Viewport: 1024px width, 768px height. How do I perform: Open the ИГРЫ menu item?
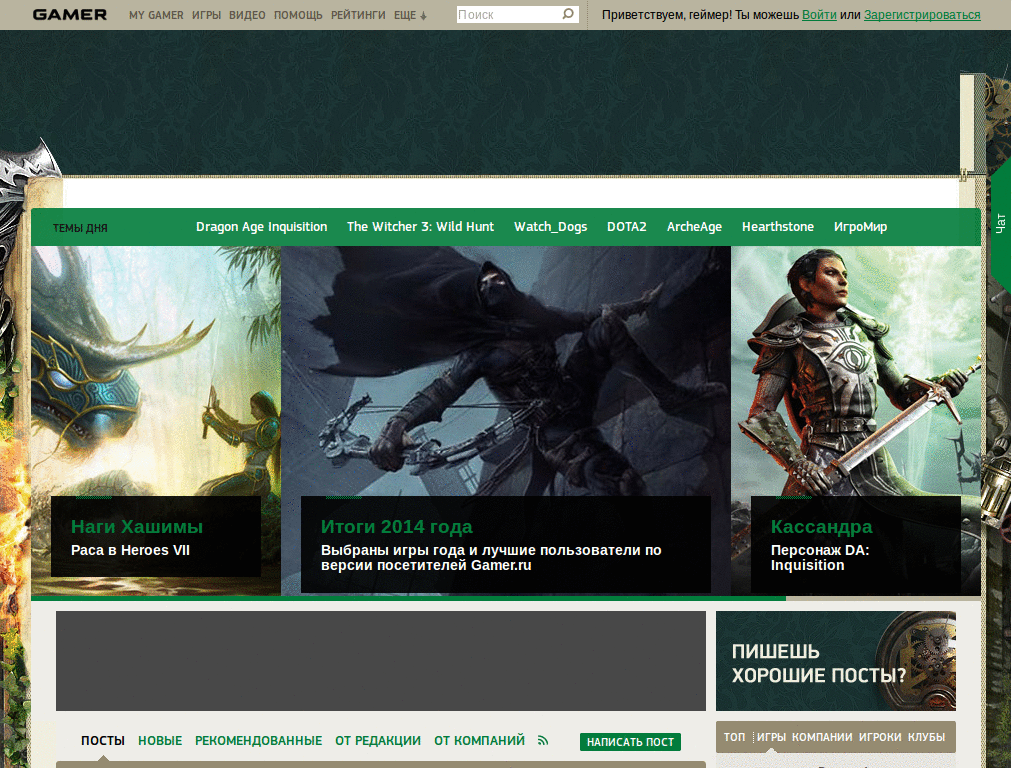(x=206, y=15)
